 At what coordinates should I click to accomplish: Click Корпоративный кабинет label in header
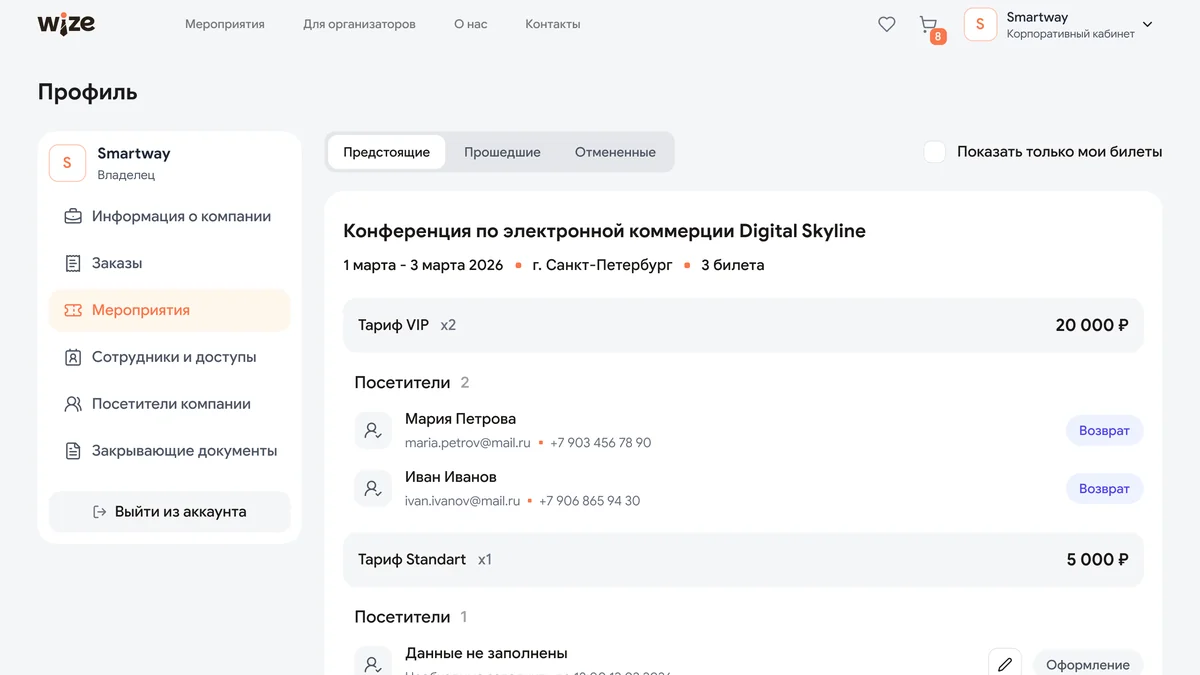click(1070, 34)
